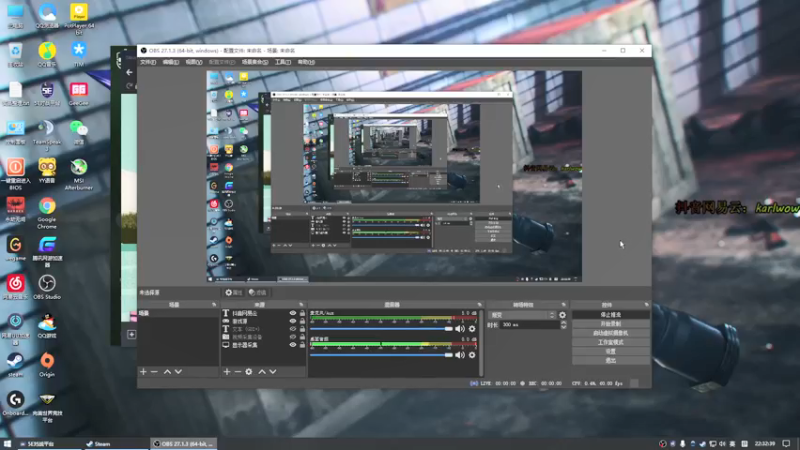This screenshot has width=800, height=450.
Task: Click the Start Virtual Camera button
Action: point(611,333)
